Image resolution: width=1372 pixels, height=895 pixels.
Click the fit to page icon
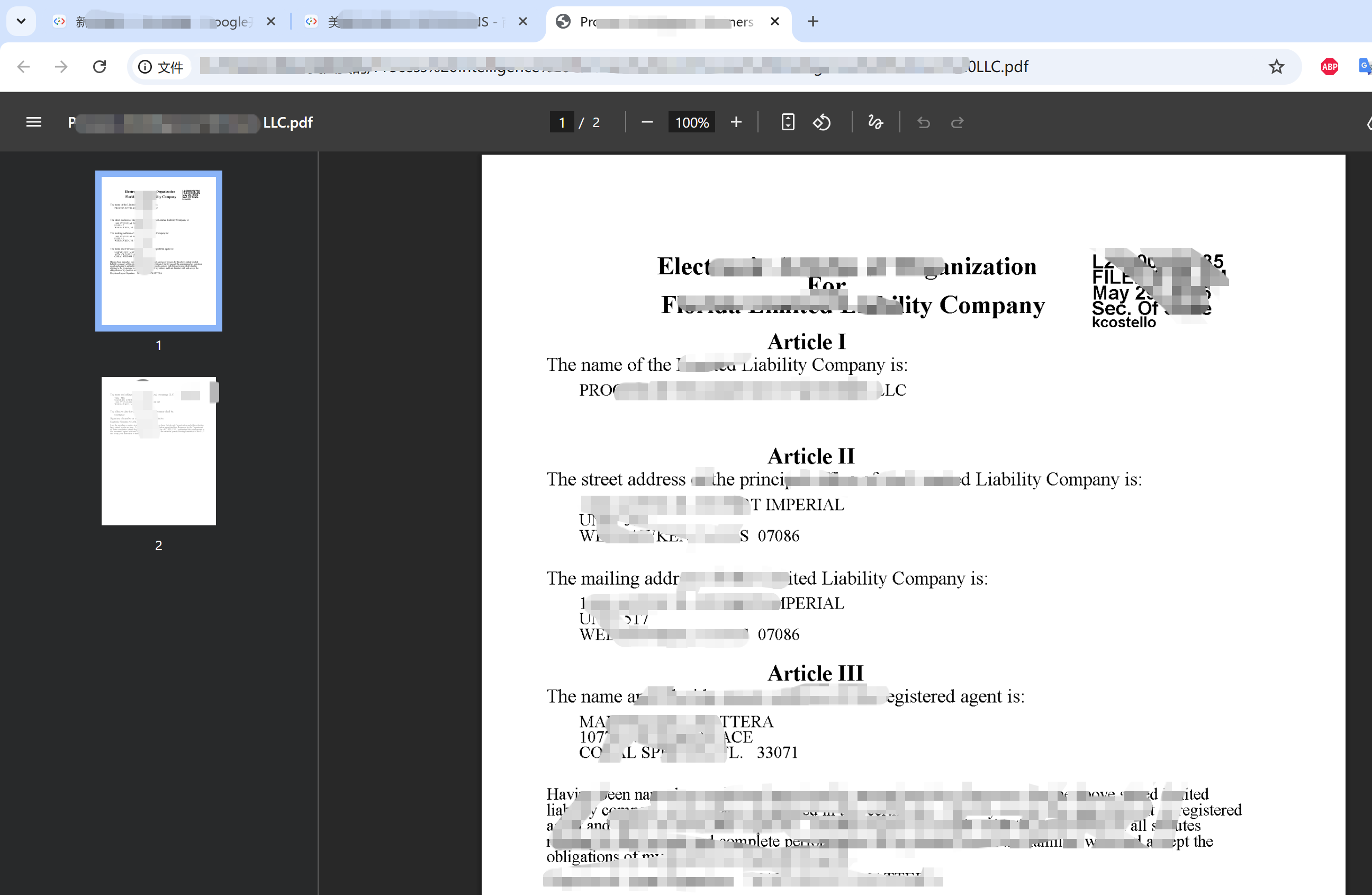pyautogui.click(x=788, y=122)
